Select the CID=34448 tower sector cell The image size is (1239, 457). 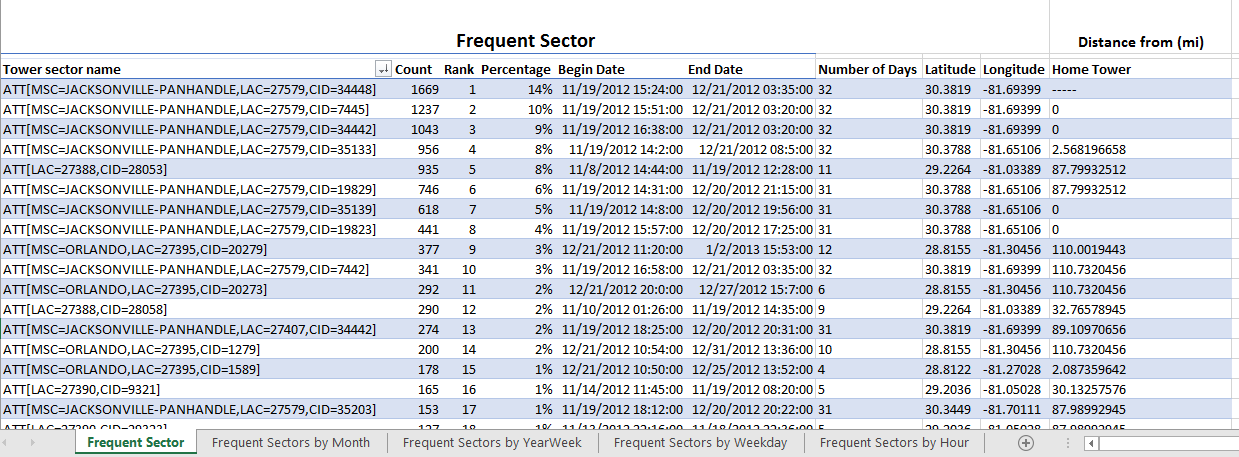[x=190, y=89]
